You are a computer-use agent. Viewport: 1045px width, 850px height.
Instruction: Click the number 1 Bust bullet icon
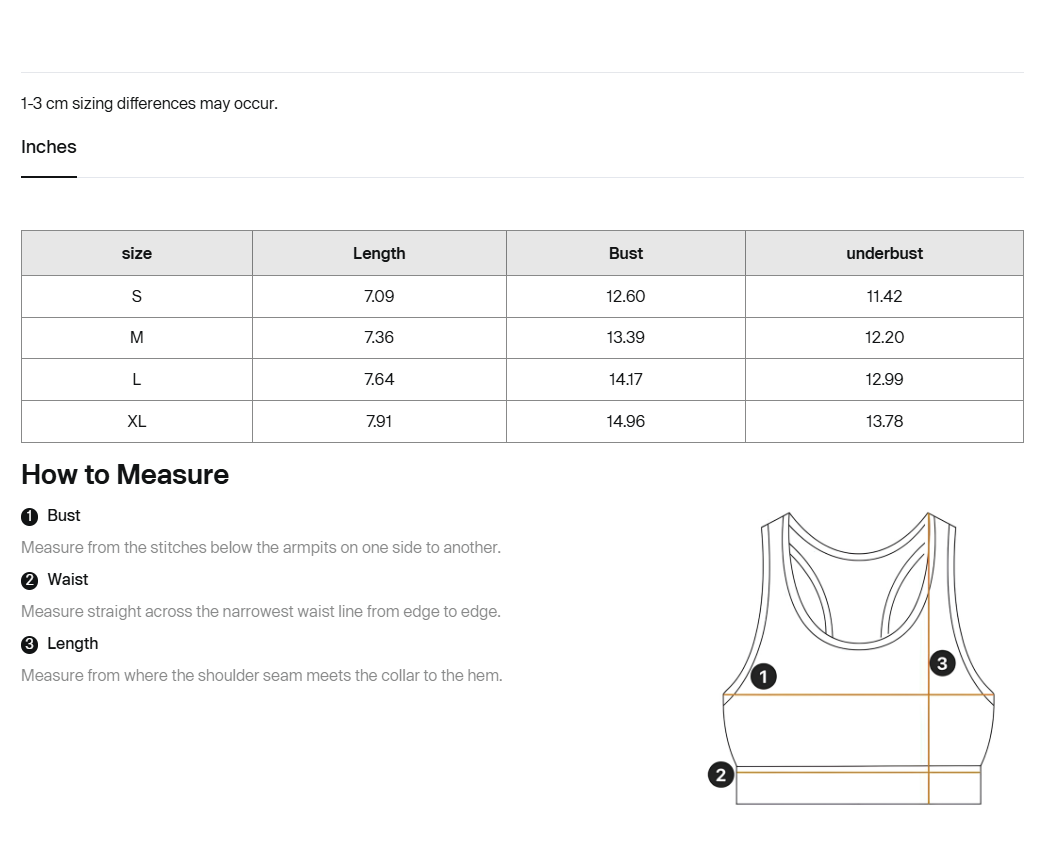(29, 517)
